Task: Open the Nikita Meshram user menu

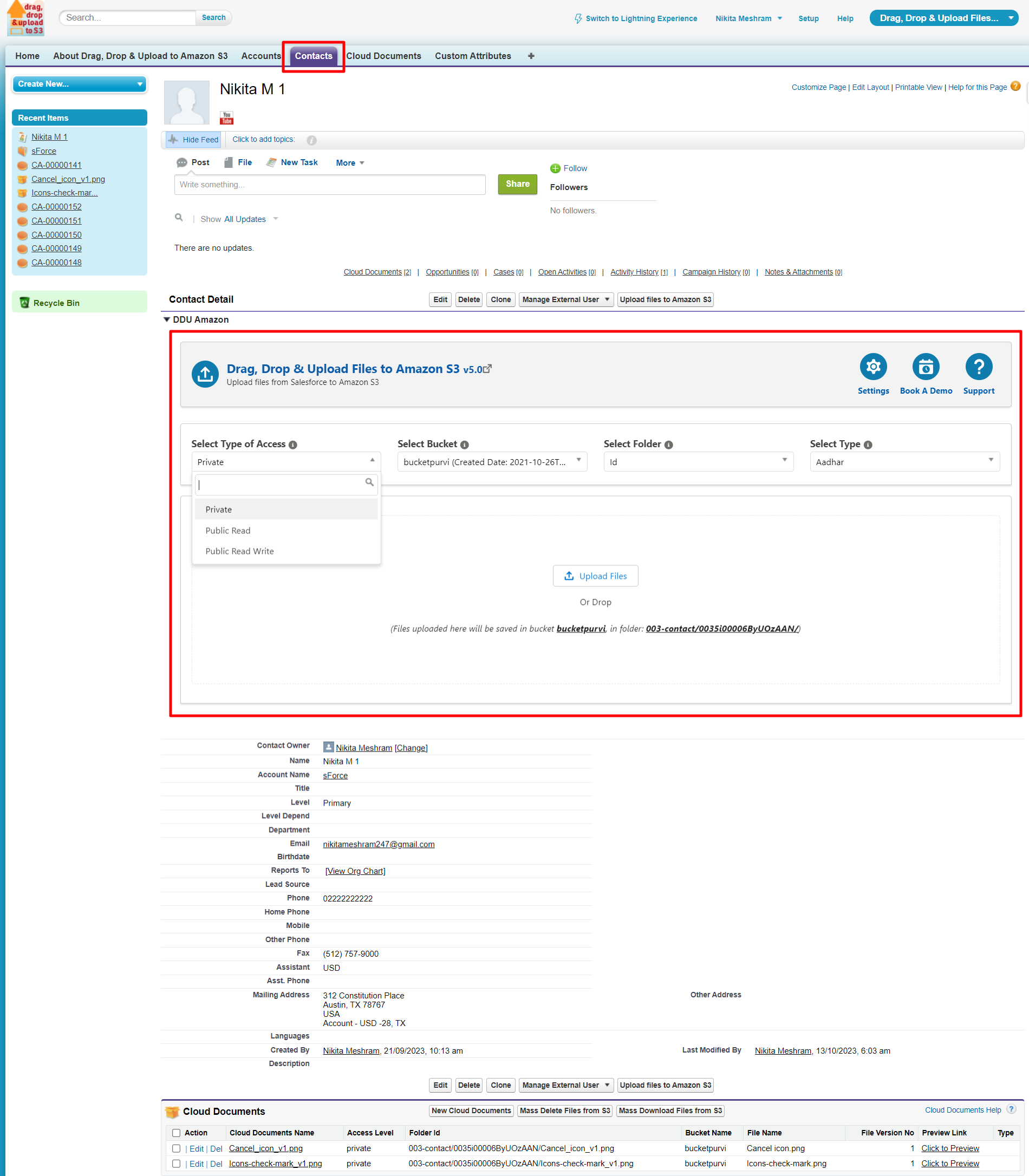Action: click(748, 18)
